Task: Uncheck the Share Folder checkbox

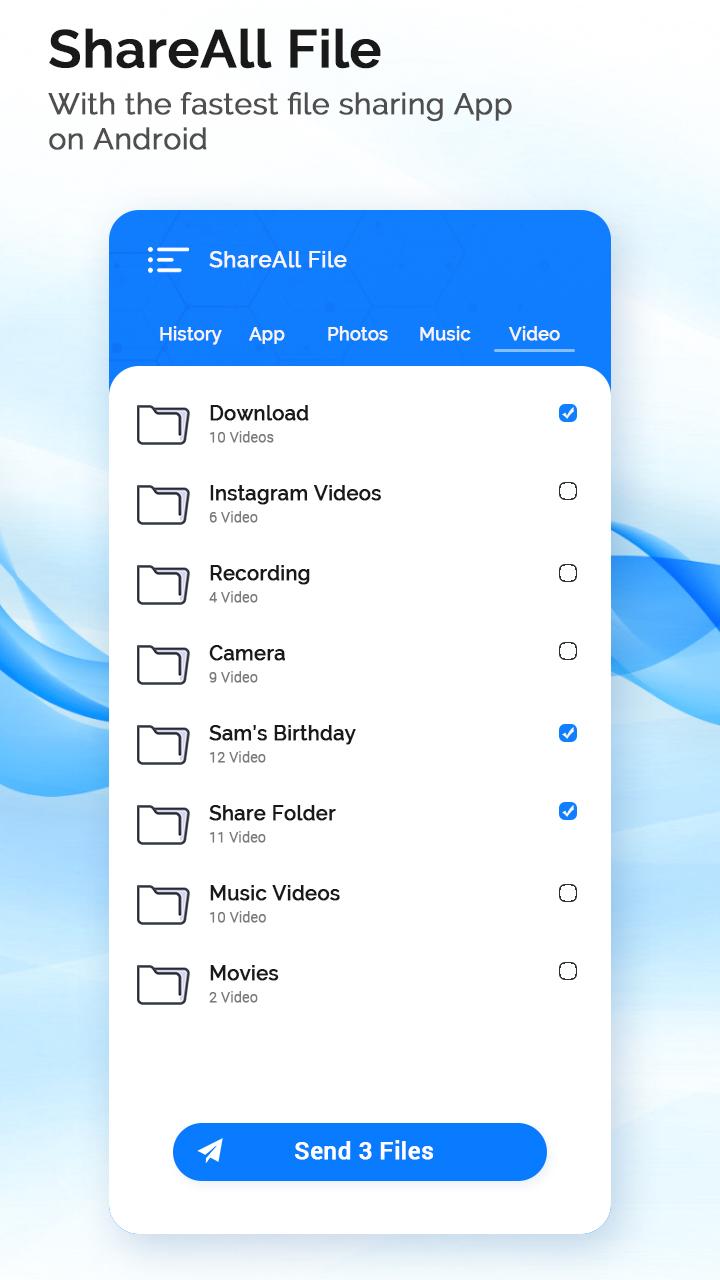Action: (568, 811)
